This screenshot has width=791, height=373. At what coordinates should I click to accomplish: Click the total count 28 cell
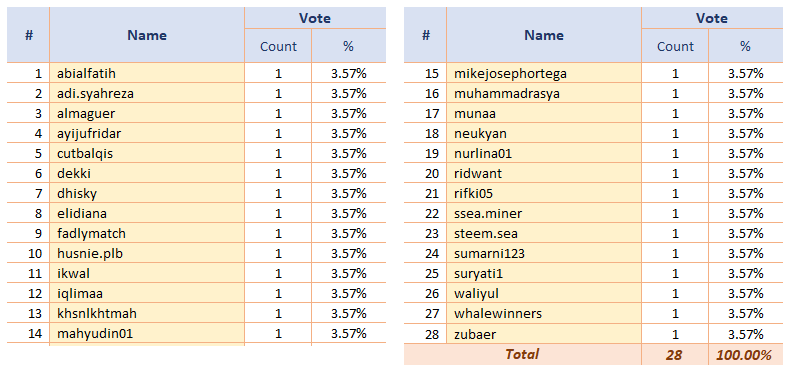[675, 354]
